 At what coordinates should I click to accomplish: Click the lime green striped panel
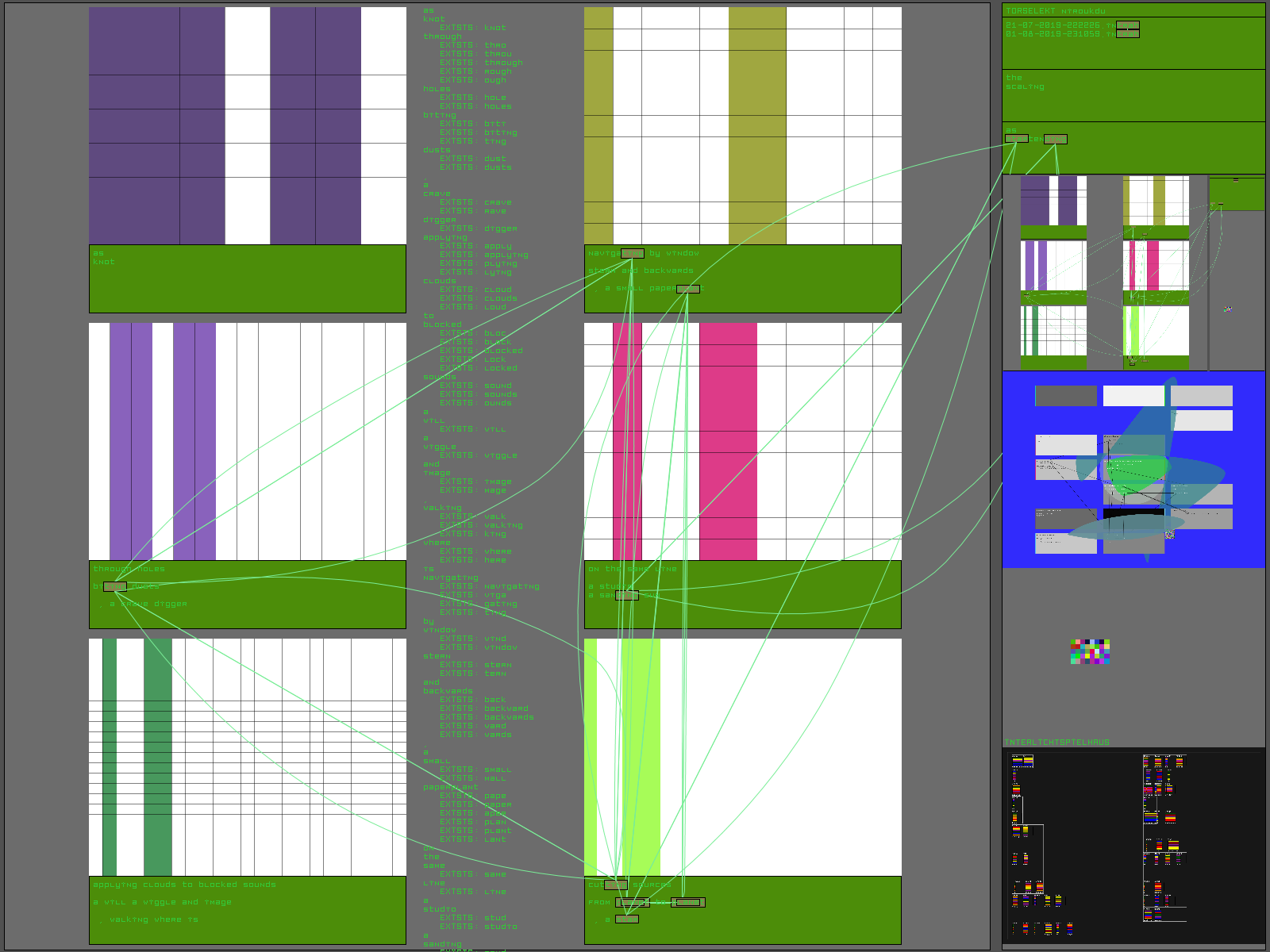[x=742, y=757]
